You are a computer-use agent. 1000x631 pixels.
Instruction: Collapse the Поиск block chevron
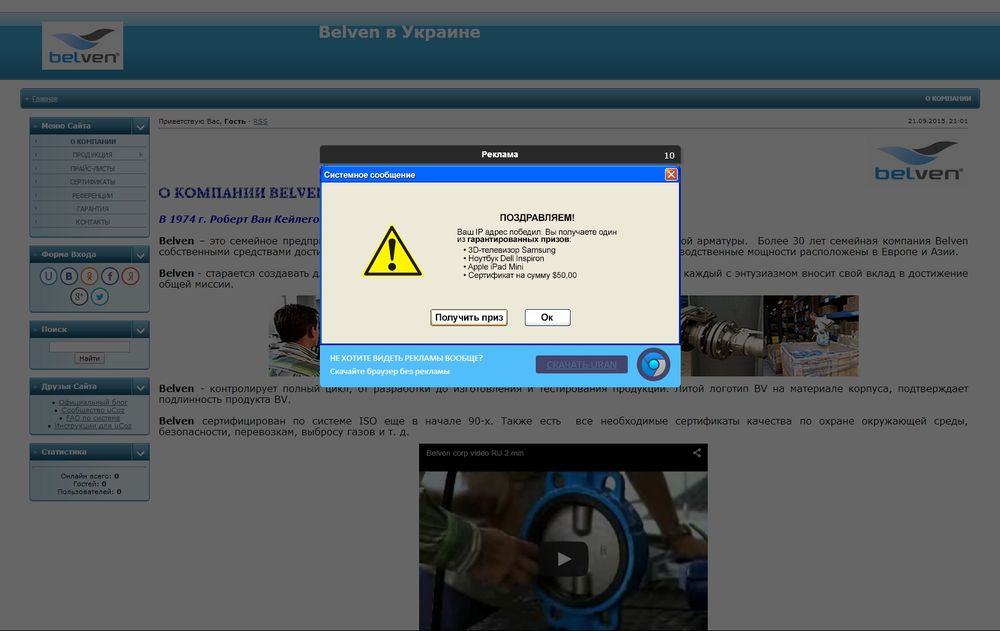point(140,330)
